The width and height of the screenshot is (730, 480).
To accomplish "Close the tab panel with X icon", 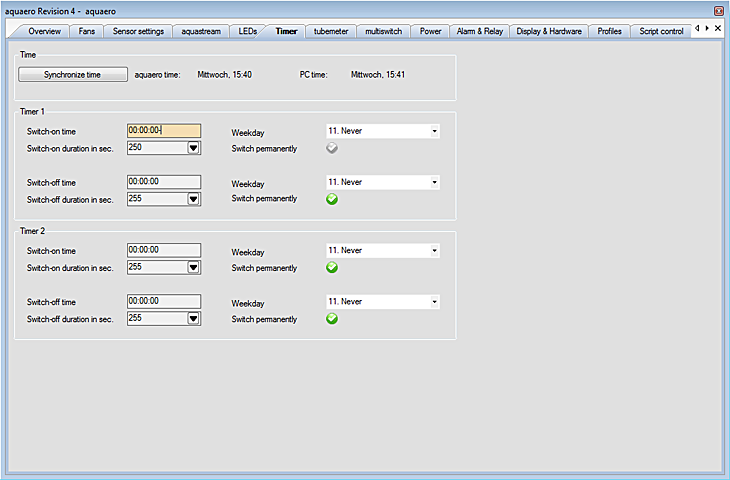I will tap(717, 29).
